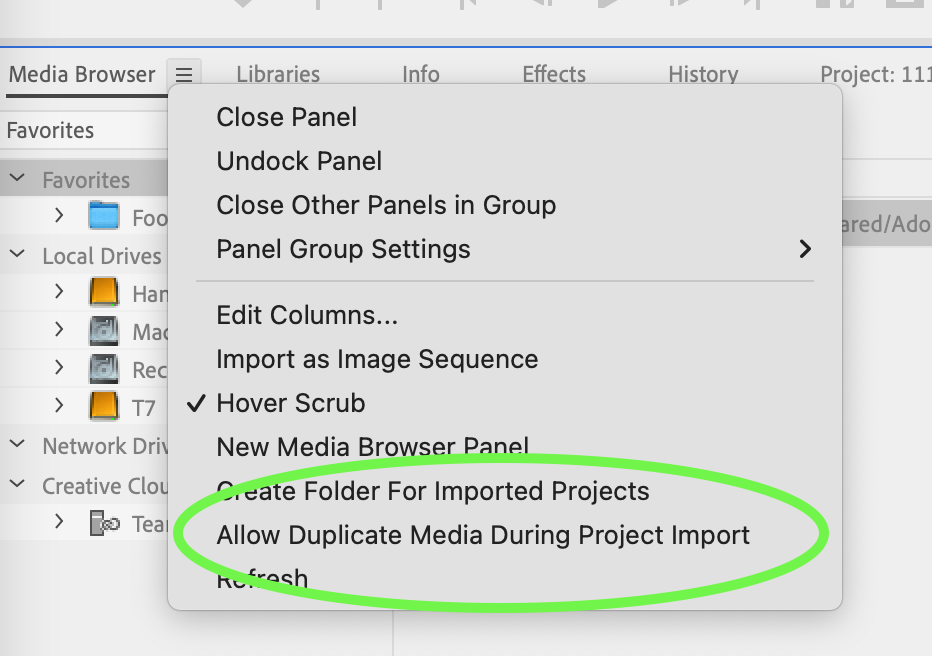Click Refresh at the menu bottom
The height and width of the screenshot is (656, 932).
tap(262, 578)
